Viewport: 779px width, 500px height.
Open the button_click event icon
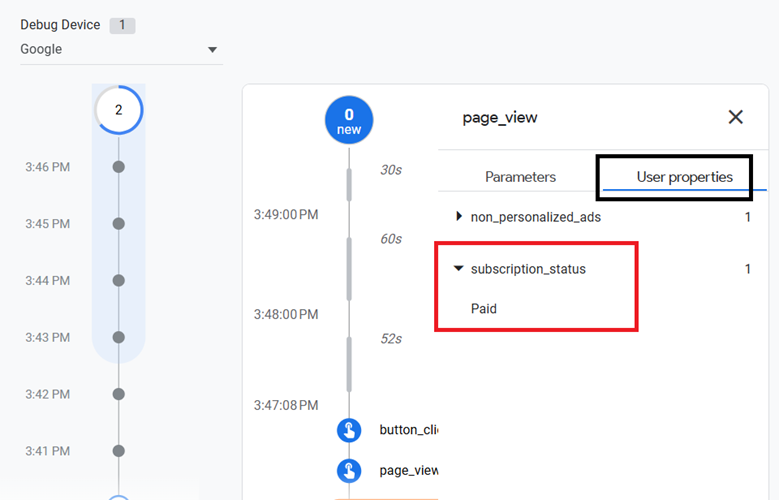click(349, 430)
